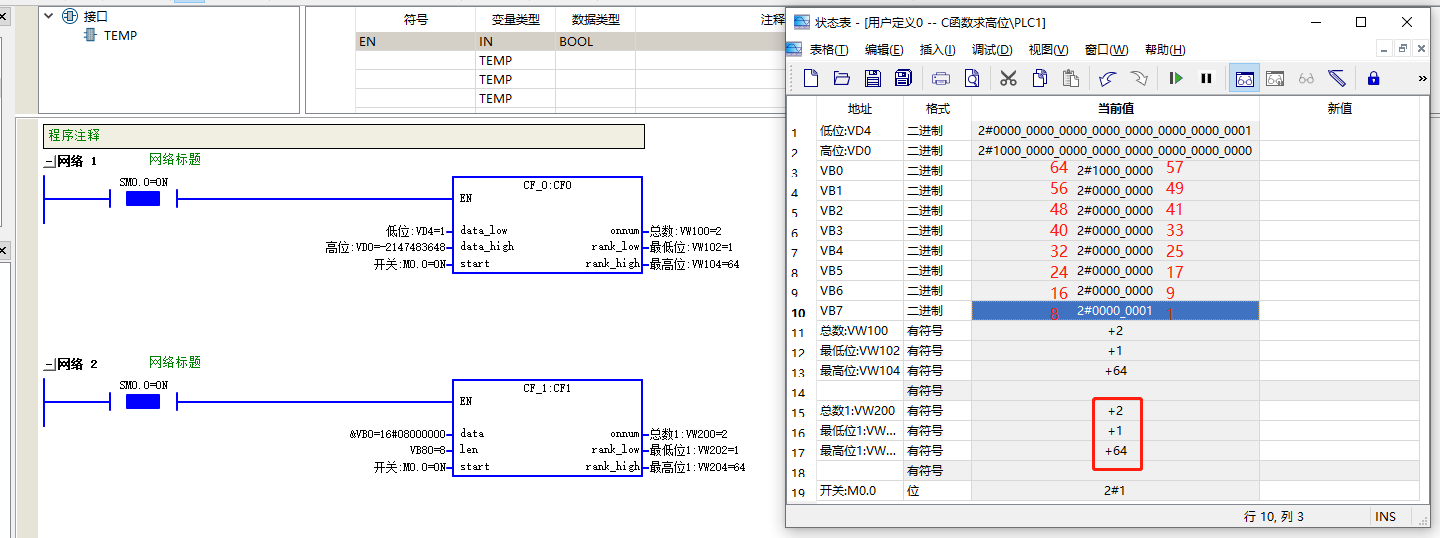Click the VB7 address cell
Screen dimensions: 1440x538
tap(860, 311)
